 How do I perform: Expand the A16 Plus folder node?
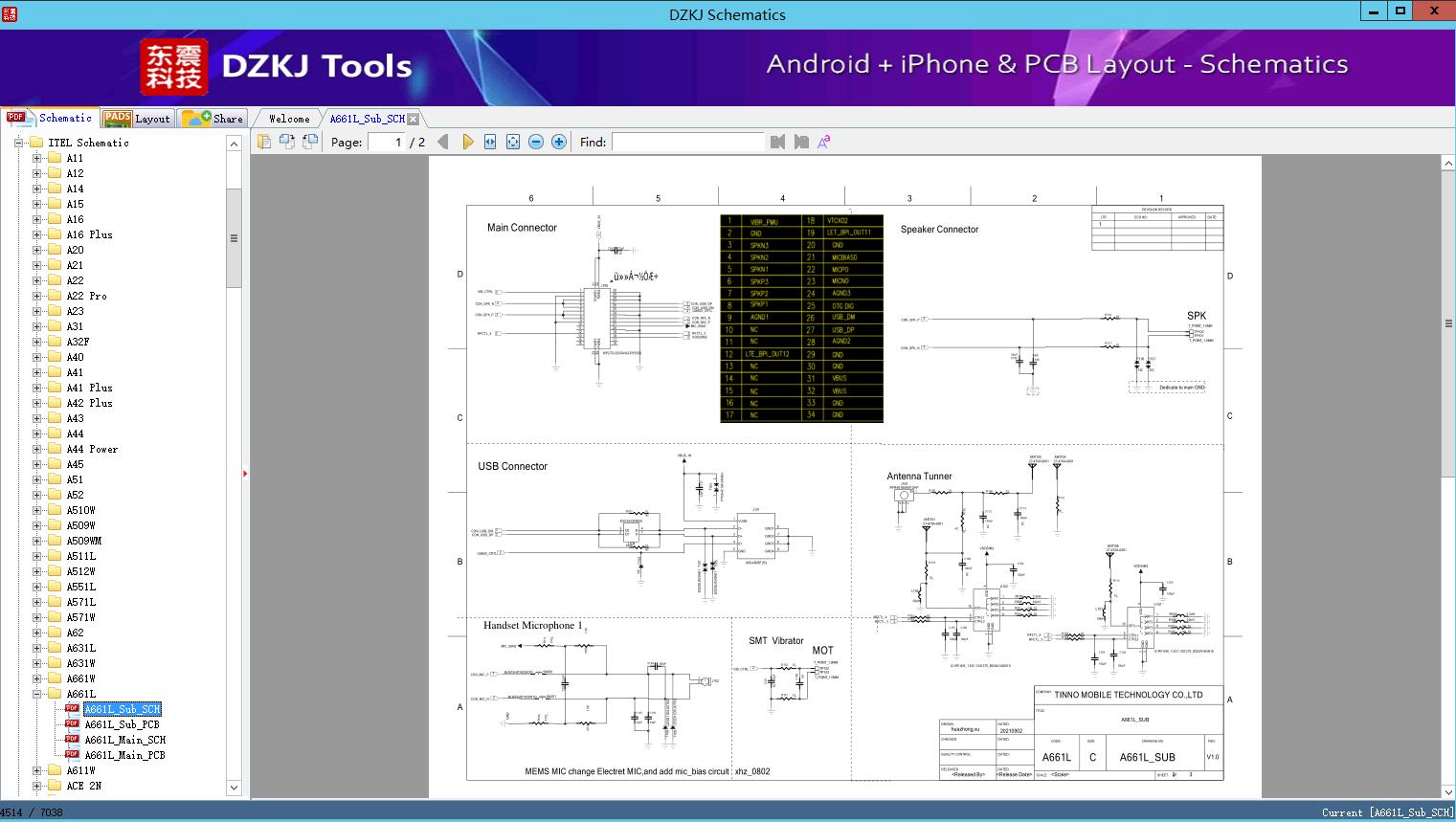[x=36, y=234]
